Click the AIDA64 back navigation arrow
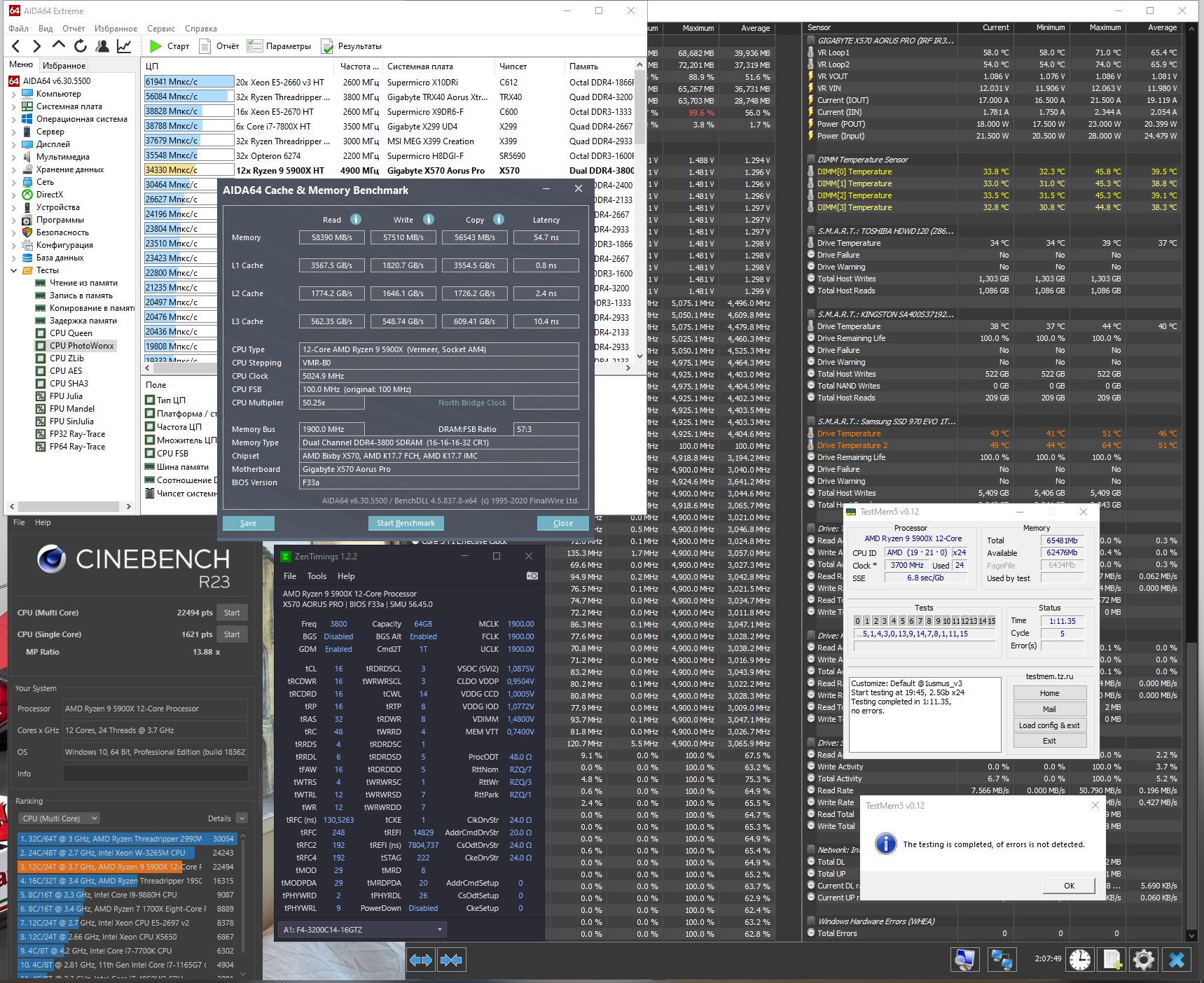This screenshot has width=1204, height=983. point(16,46)
